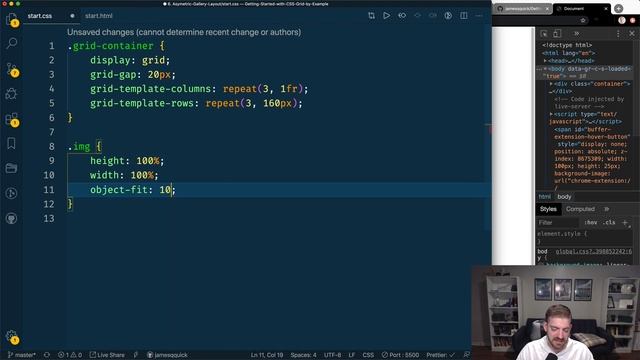Viewport: 640px width, 360px height.
Task: Place cursor on the object-fit line
Action: point(279,190)
